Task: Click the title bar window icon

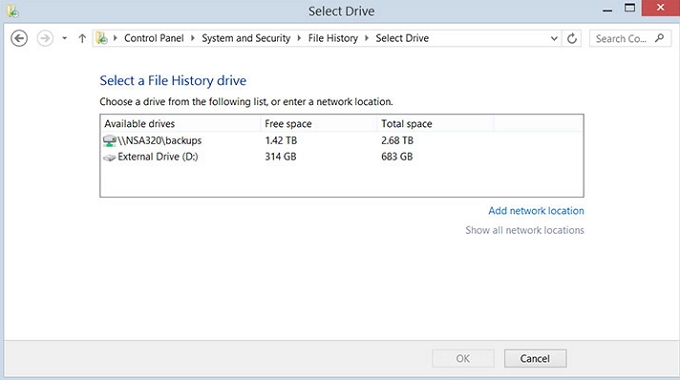Action: click(x=13, y=11)
